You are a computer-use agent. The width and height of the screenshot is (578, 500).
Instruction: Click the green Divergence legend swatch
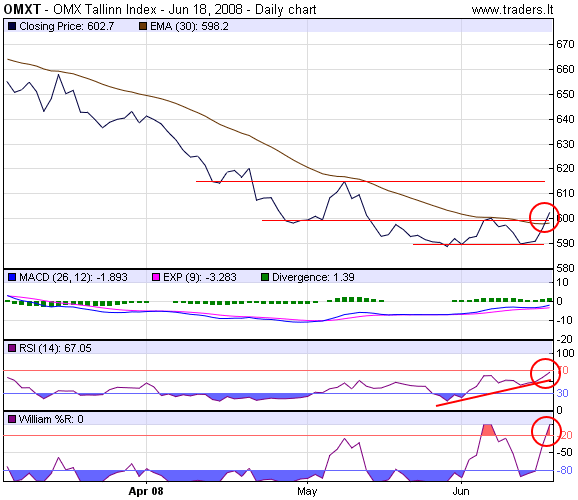point(265,277)
